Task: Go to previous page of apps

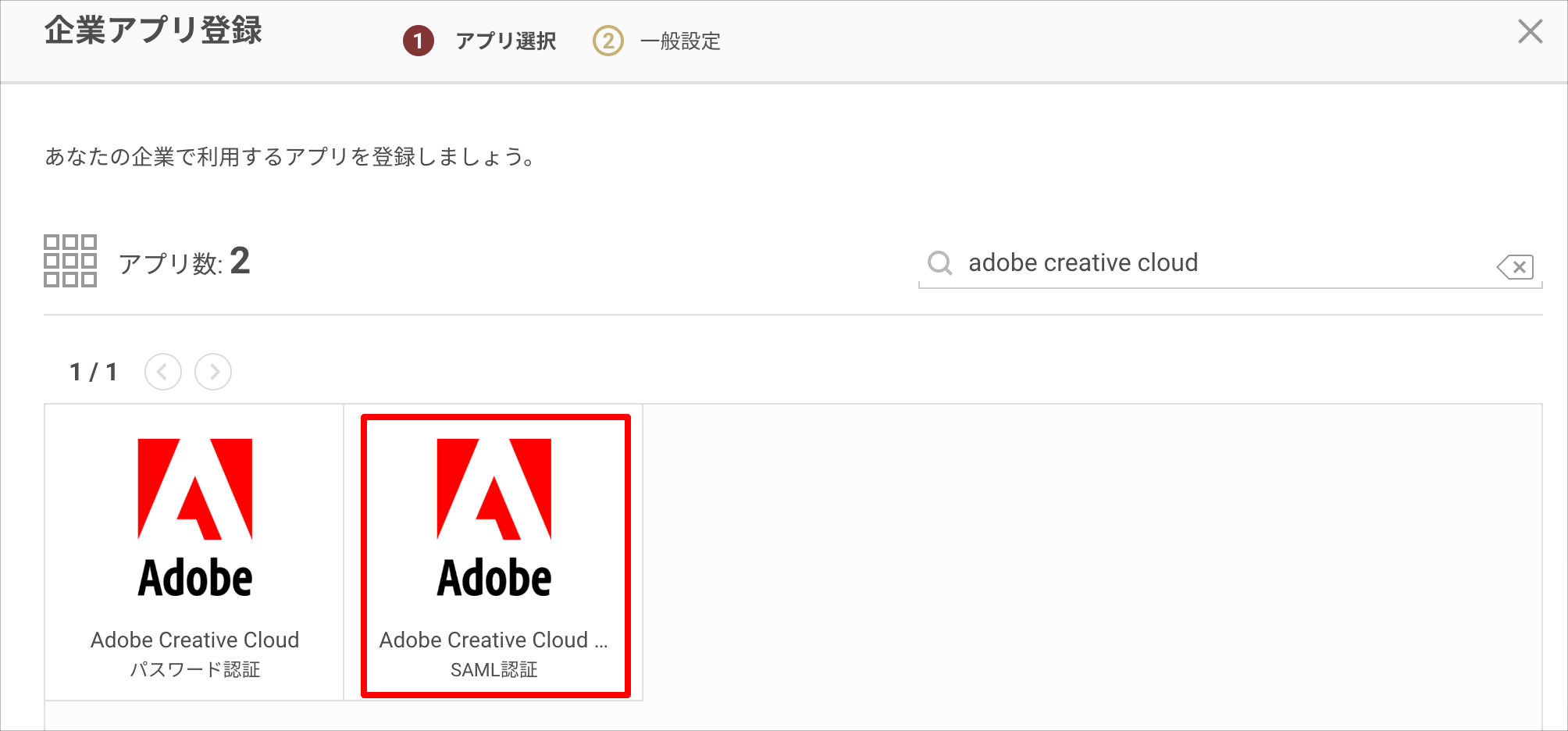Action: (163, 372)
